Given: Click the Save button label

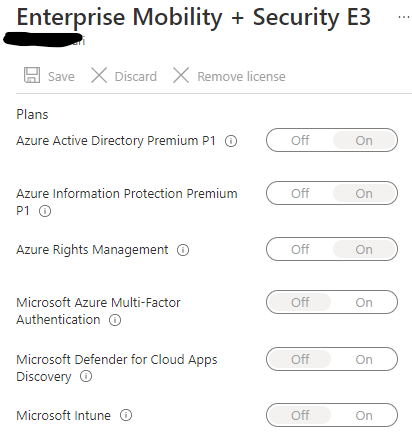Looking at the screenshot, I should (61, 77).
